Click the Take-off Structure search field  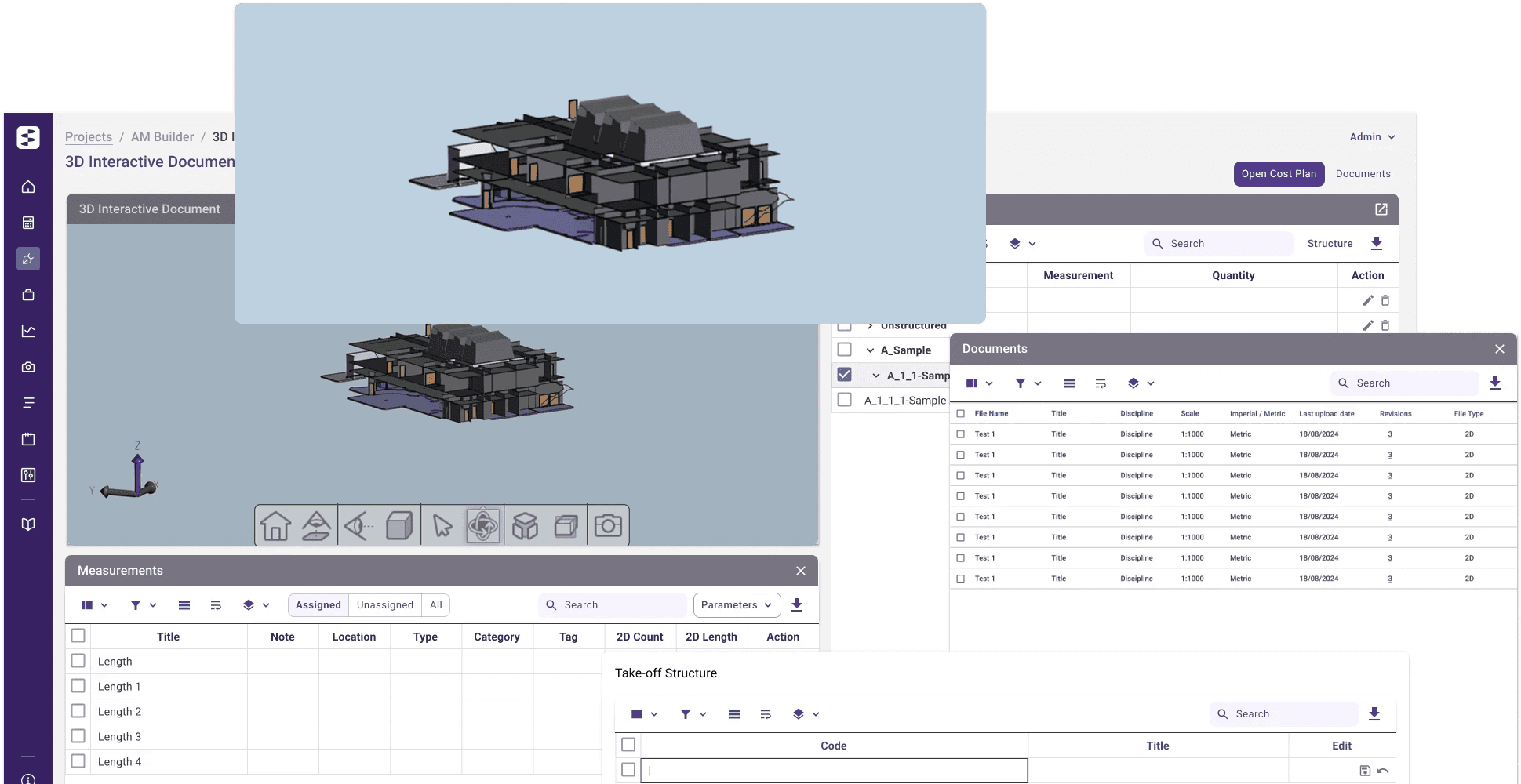pyautogui.click(x=1284, y=713)
